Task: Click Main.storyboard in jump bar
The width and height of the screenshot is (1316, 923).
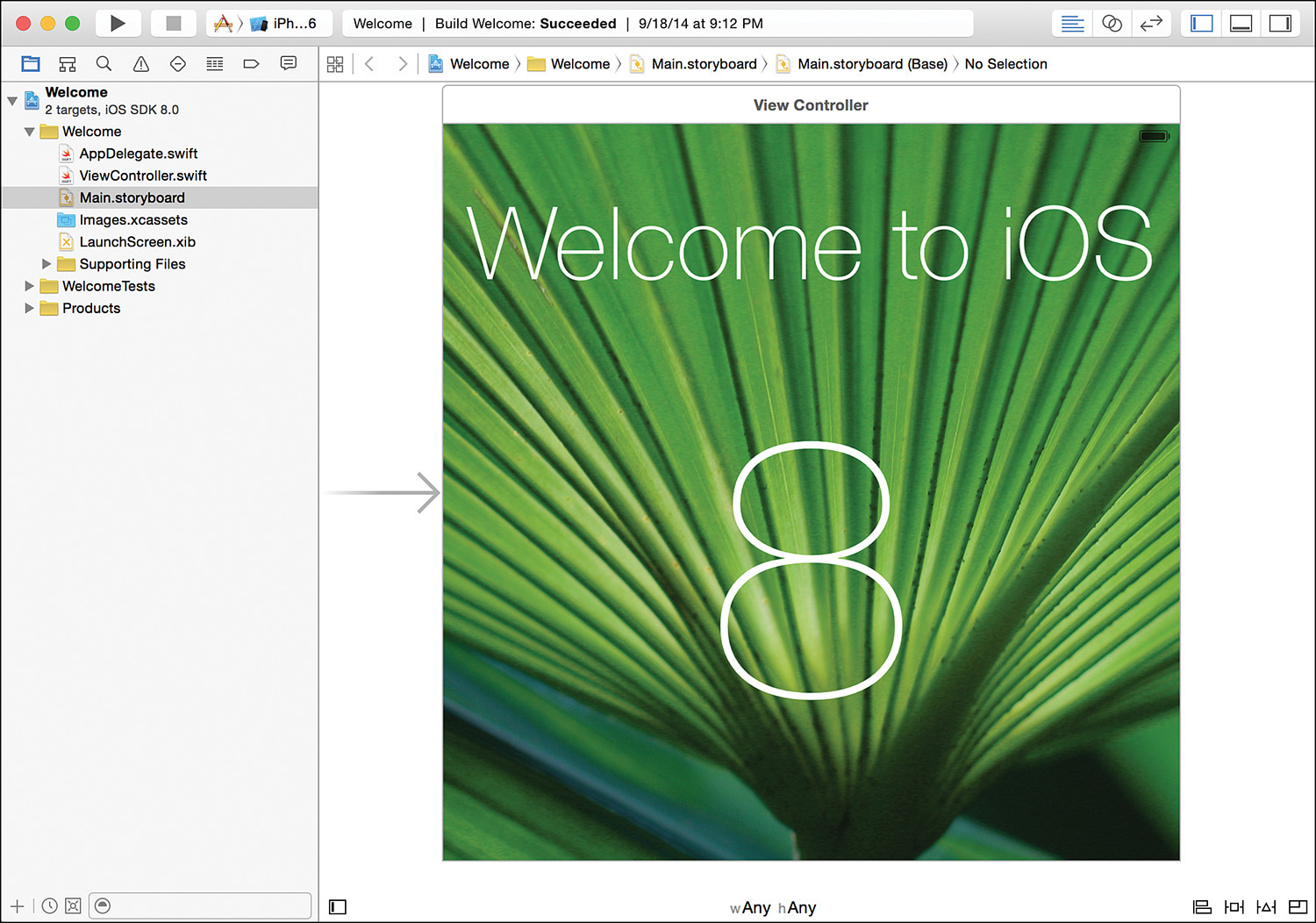Action: [x=693, y=64]
